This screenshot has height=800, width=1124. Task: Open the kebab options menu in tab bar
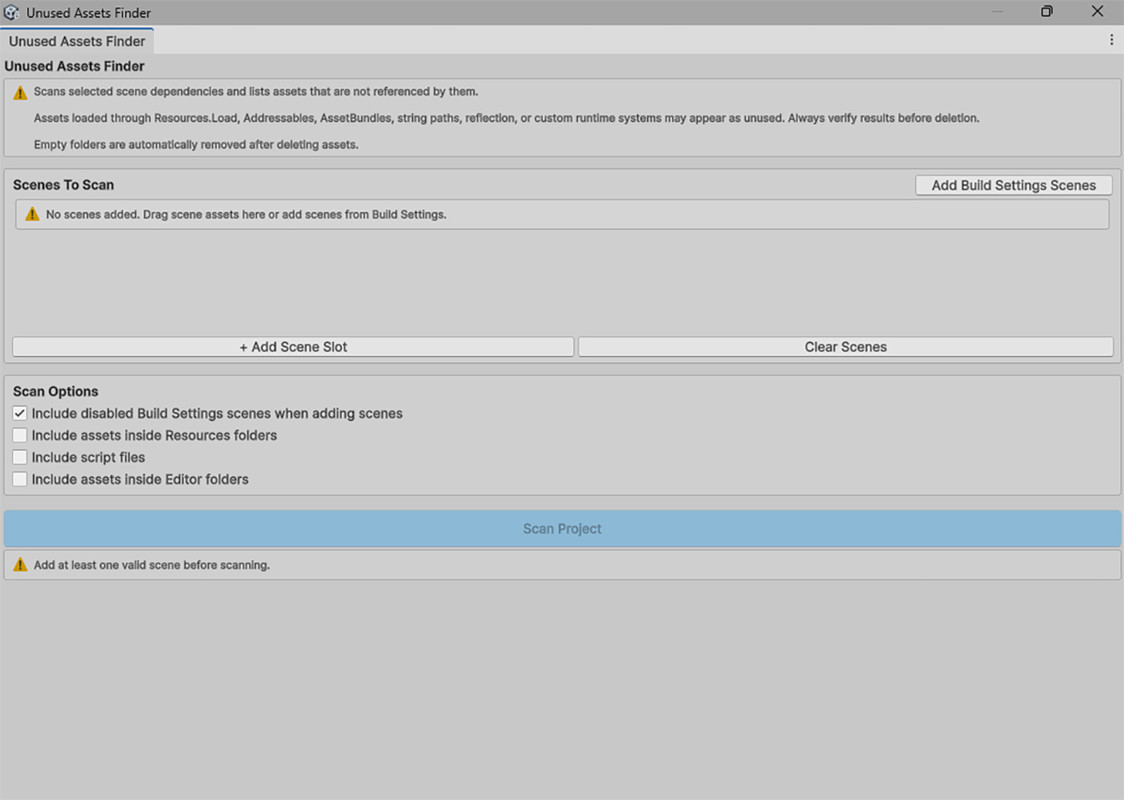[1111, 40]
